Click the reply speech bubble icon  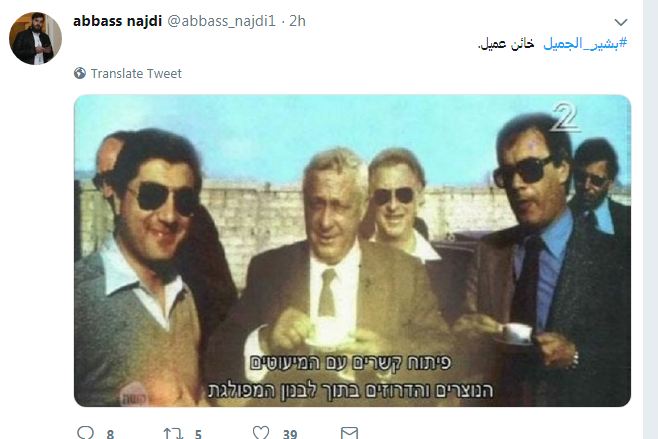[86, 432]
